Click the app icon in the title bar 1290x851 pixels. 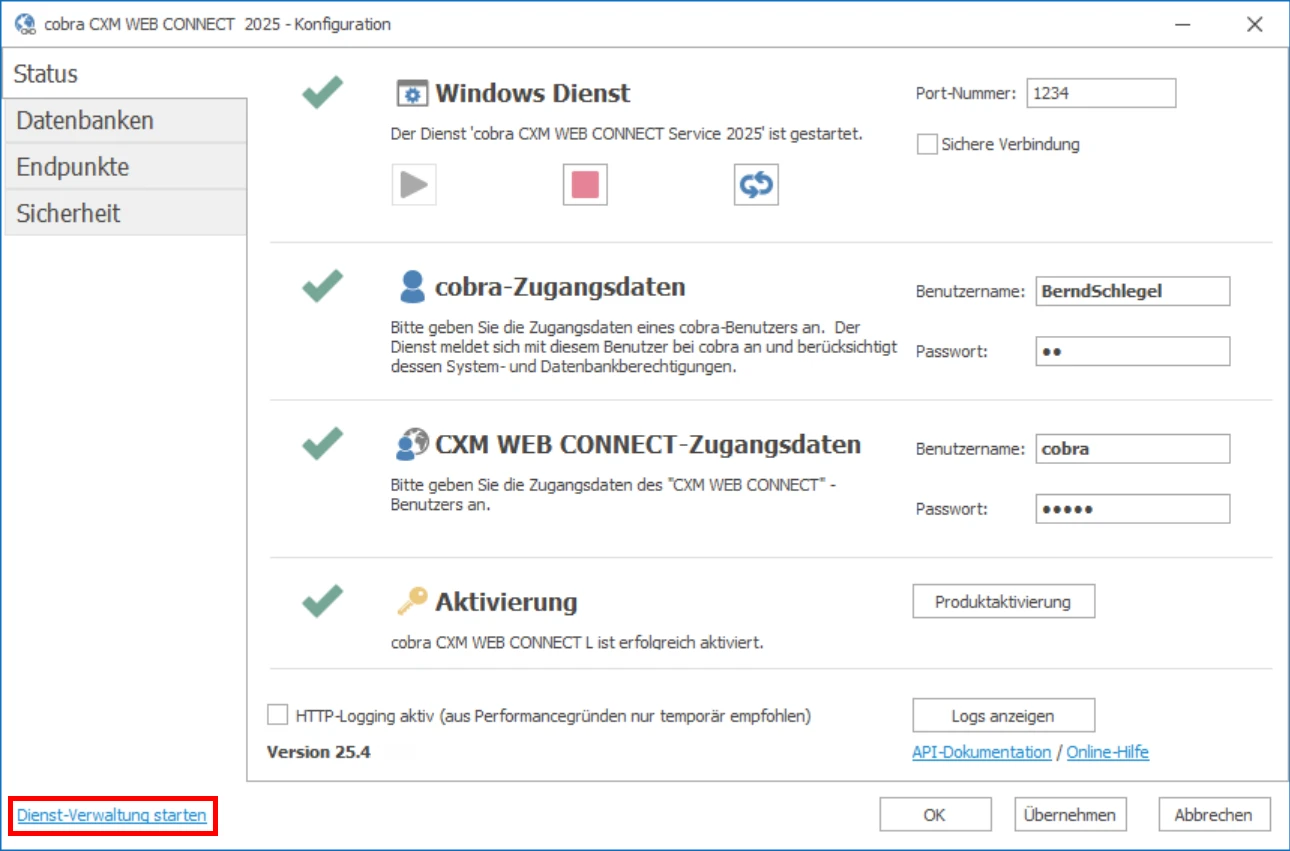[x=26, y=24]
